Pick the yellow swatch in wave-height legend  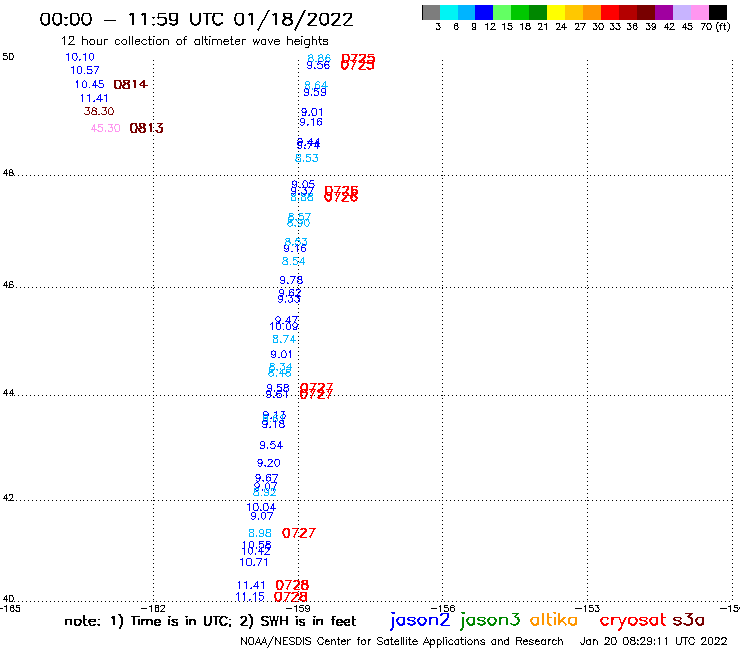coord(556,12)
